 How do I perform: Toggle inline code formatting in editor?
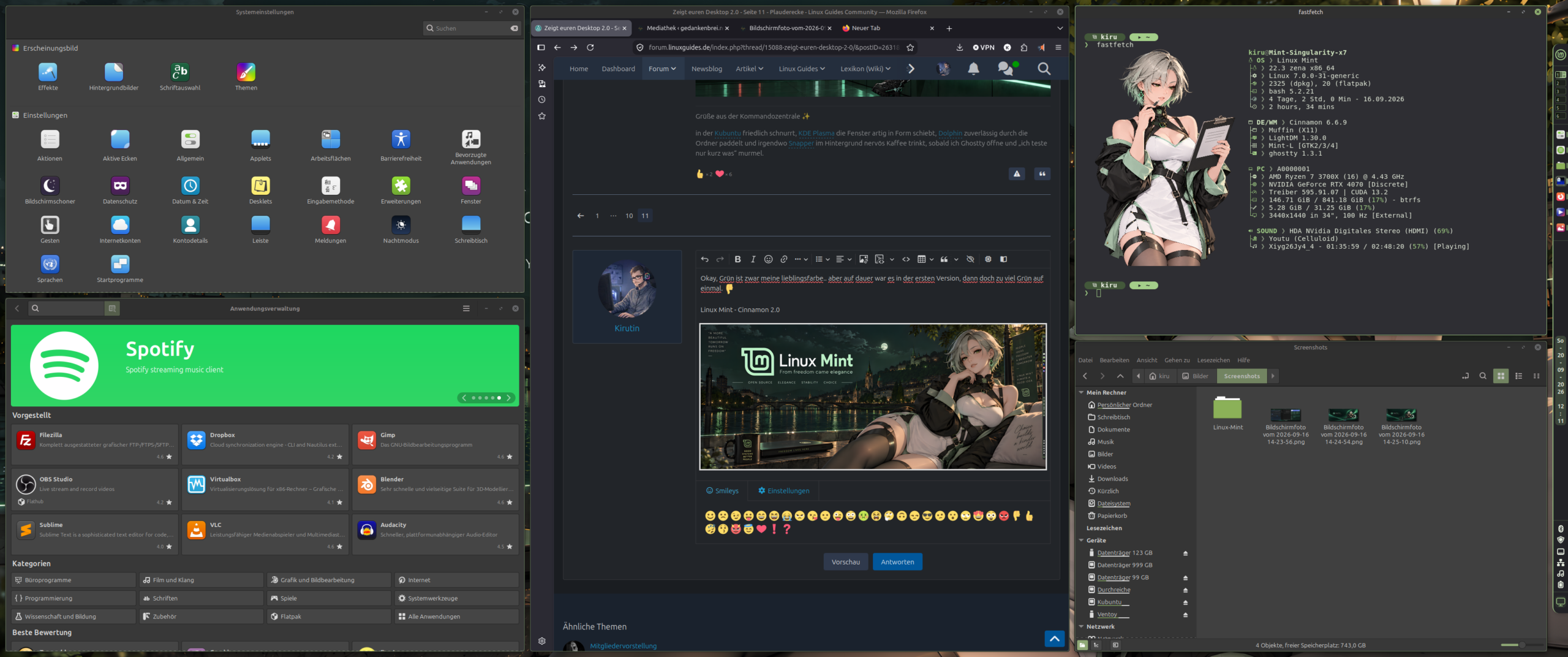pos(906,259)
